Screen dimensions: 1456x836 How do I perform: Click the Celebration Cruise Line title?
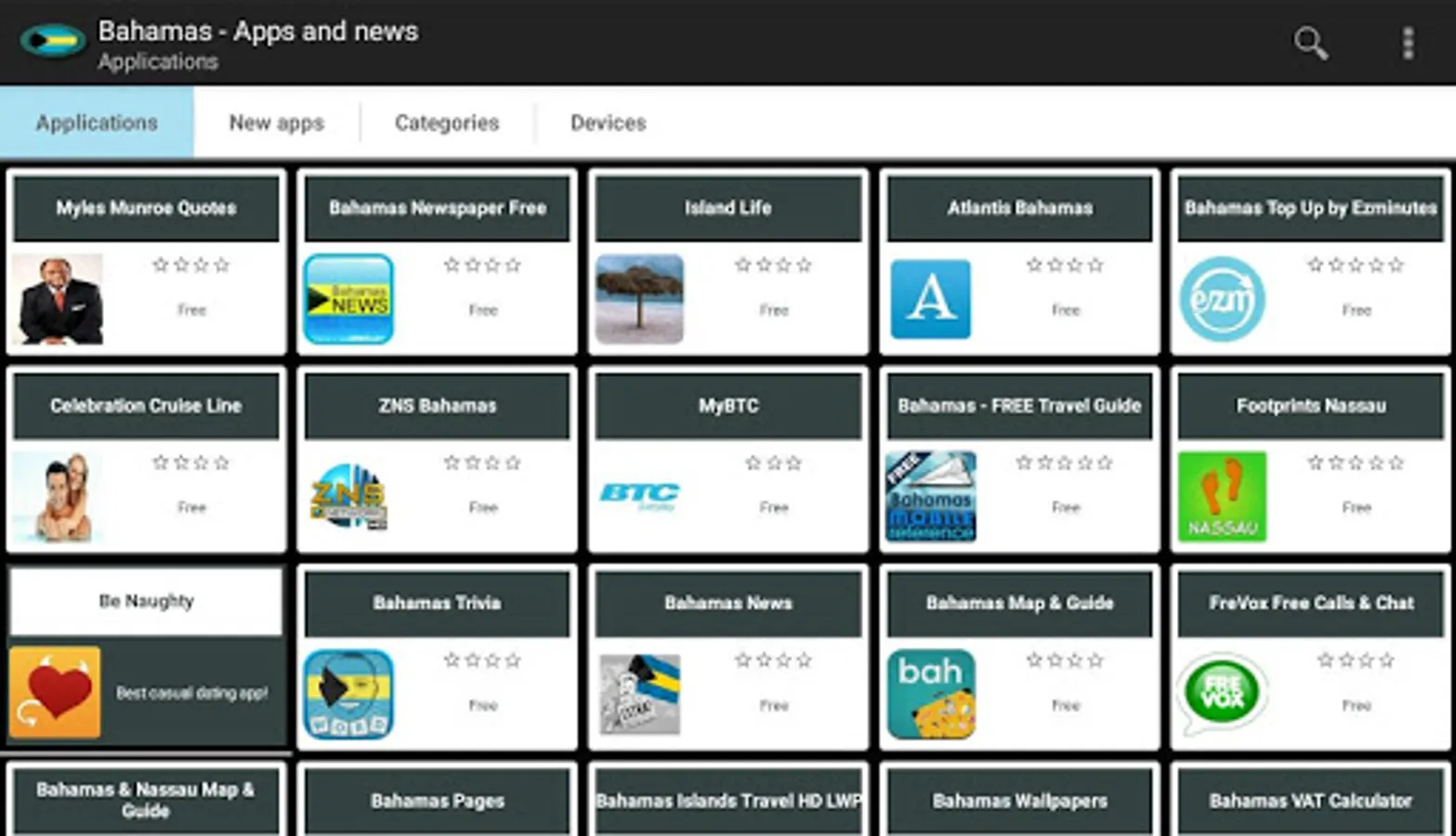tap(146, 406)
